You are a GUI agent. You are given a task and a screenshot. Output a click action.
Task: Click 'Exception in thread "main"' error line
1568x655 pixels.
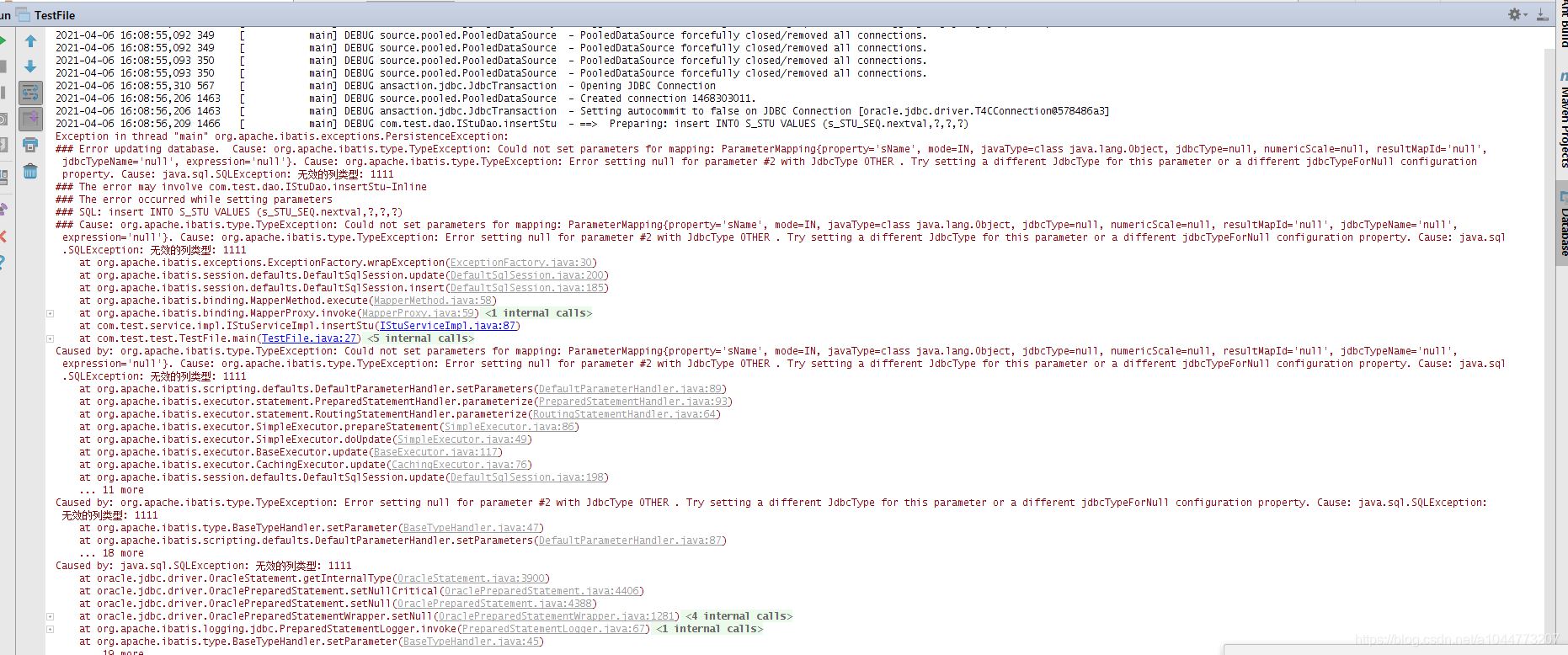[282, 136]
